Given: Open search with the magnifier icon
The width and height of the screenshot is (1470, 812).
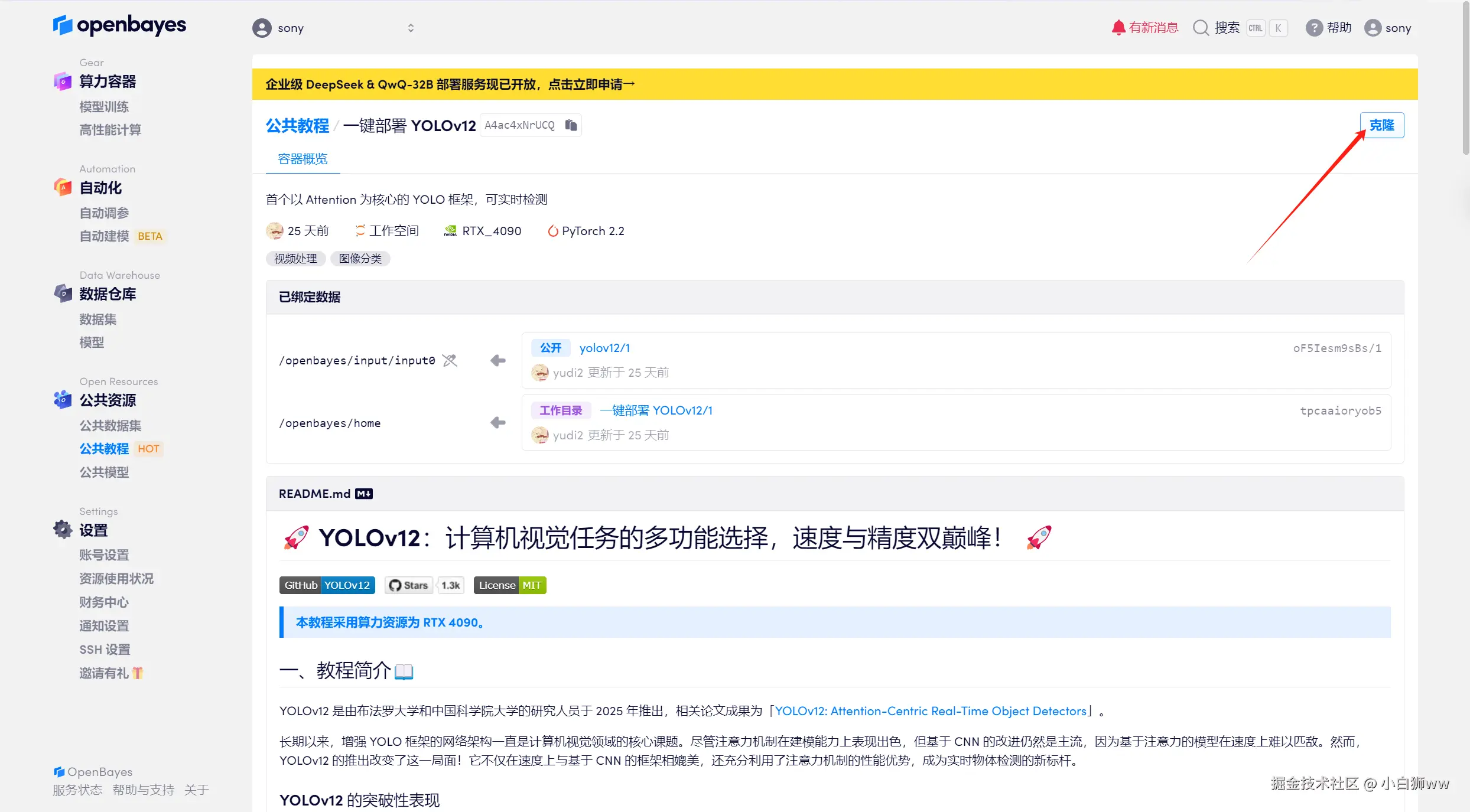Looking at the screenshot, I should [1201, 28].
